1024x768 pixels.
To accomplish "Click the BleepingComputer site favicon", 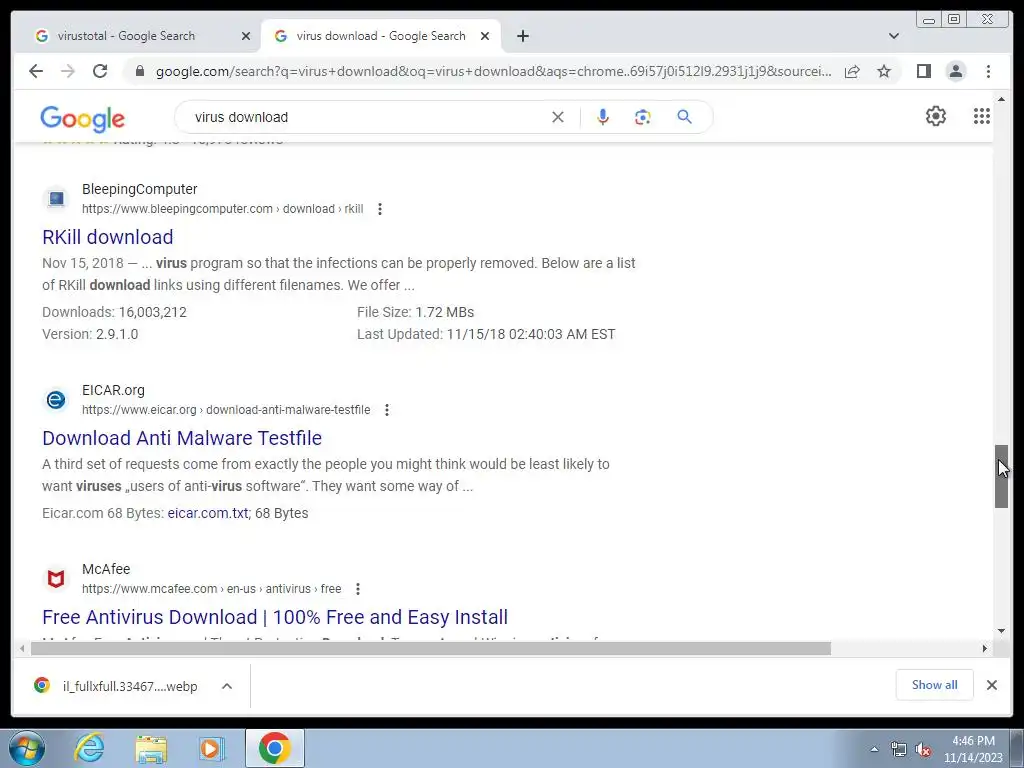I will 56,199.
